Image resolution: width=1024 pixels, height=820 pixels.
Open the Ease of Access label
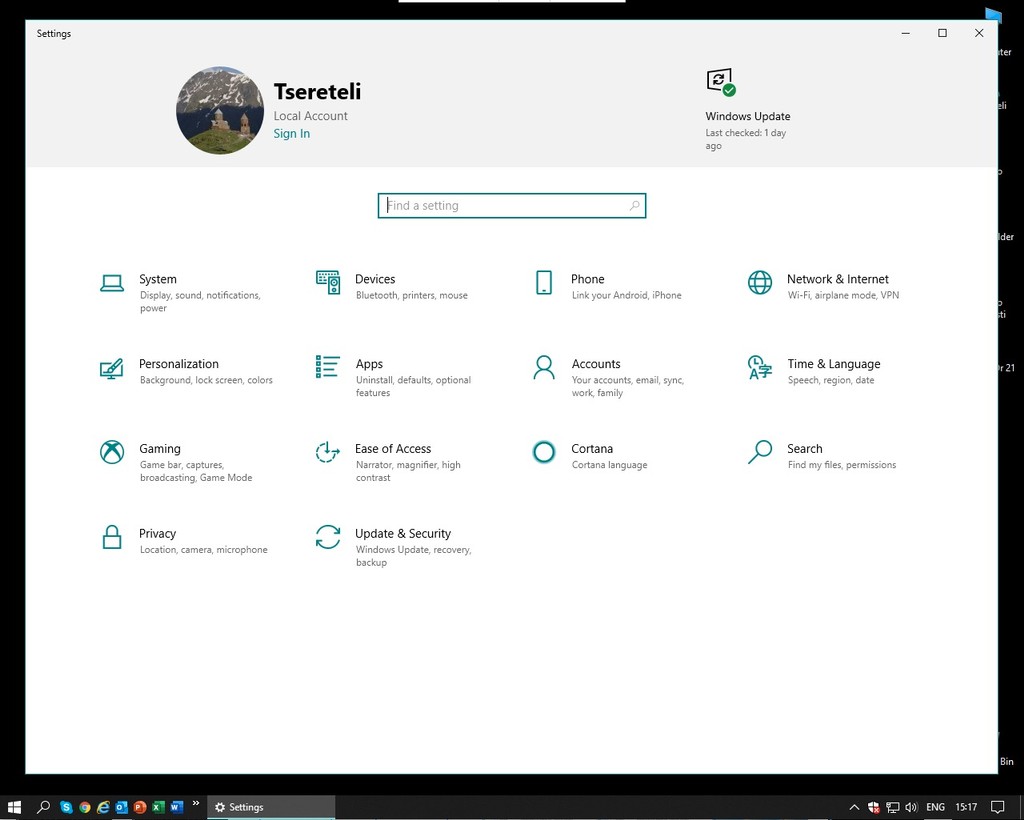coord(392,449)
